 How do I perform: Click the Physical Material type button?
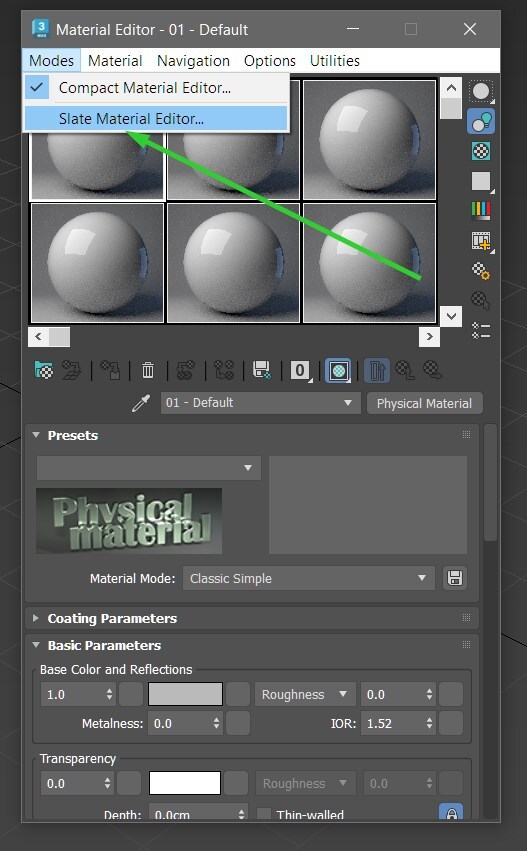click(x=424, y=403)
